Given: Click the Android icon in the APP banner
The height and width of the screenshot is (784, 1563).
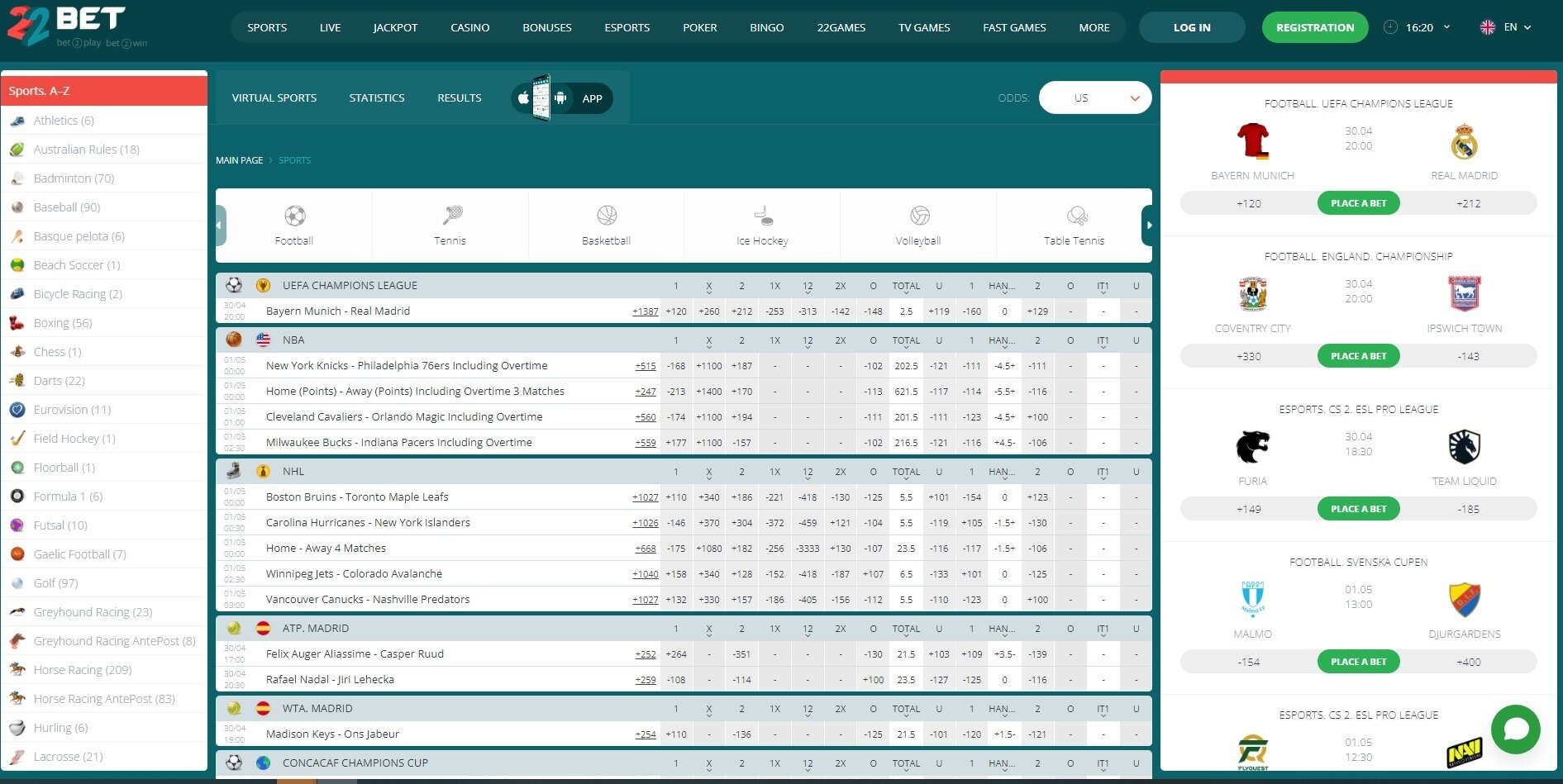Looking at the screenshot, I should point(561,97).
